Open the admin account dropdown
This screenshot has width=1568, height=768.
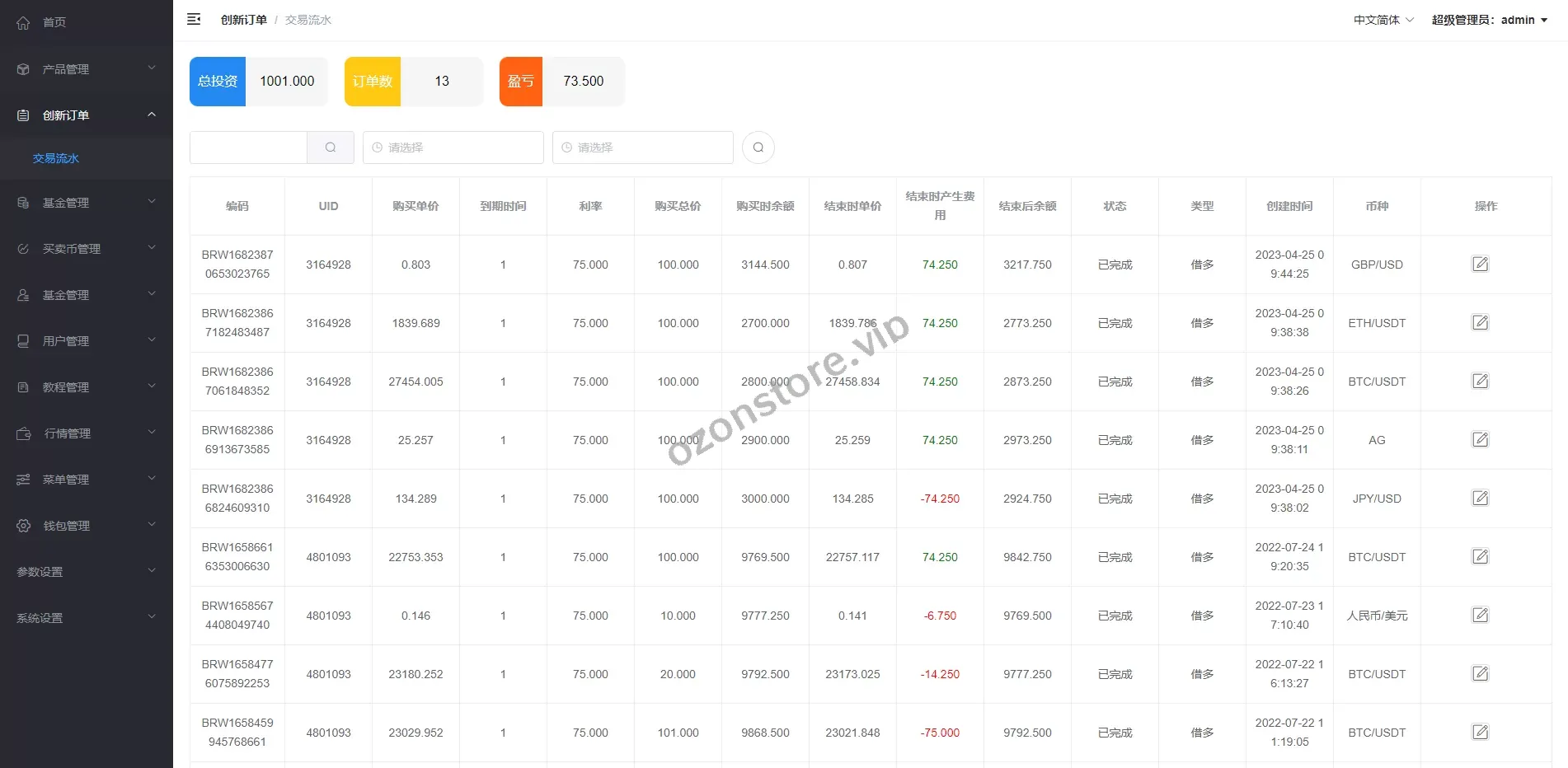click(x=1489, y=20)
